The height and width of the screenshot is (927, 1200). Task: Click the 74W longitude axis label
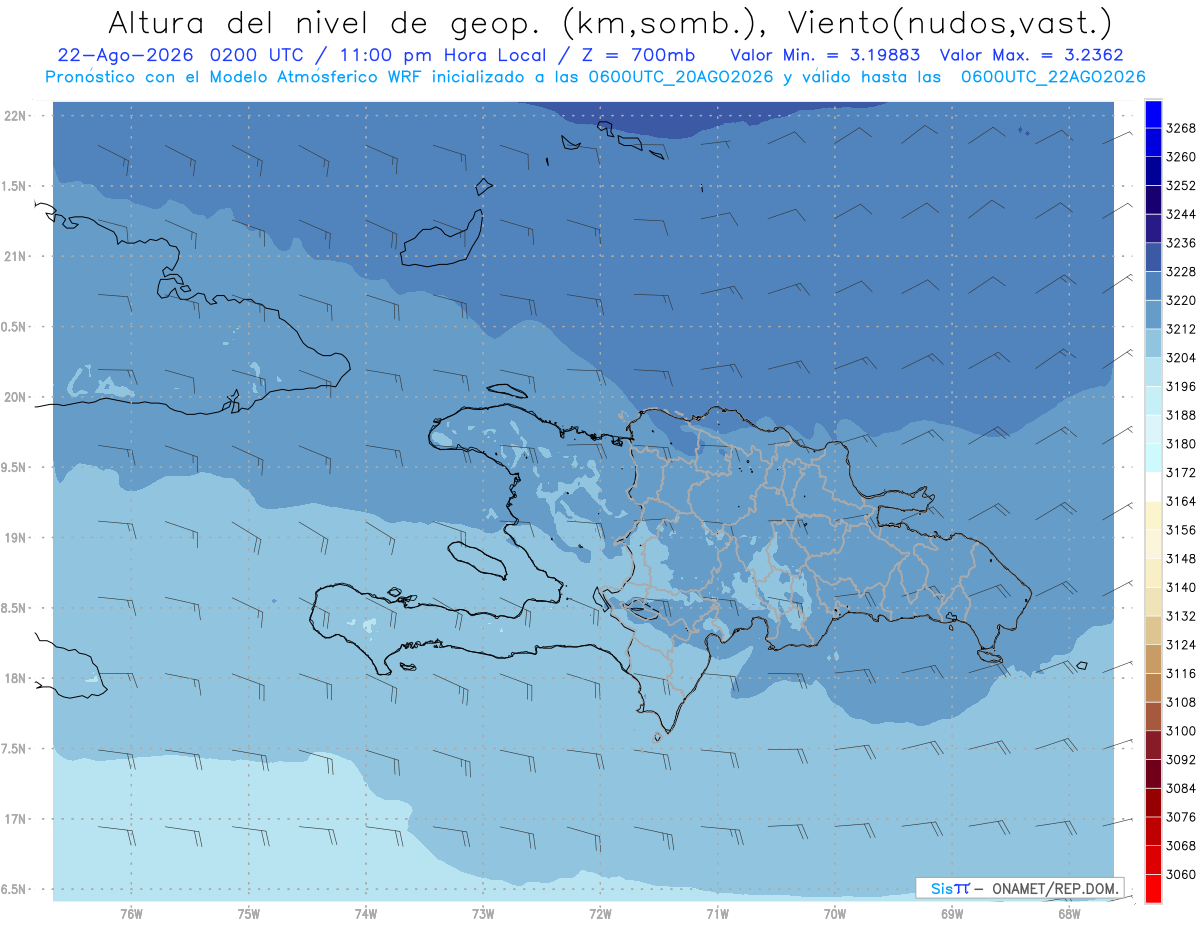tap(366, 913)
